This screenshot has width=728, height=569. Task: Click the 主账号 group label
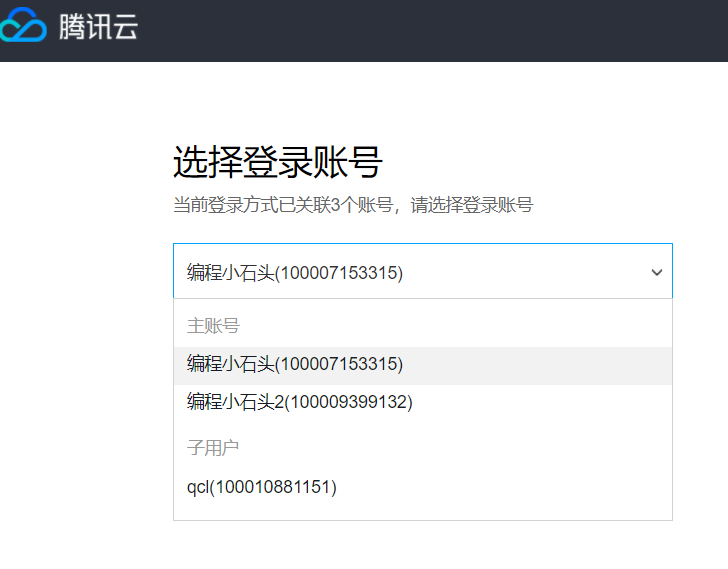pos(213,326)
